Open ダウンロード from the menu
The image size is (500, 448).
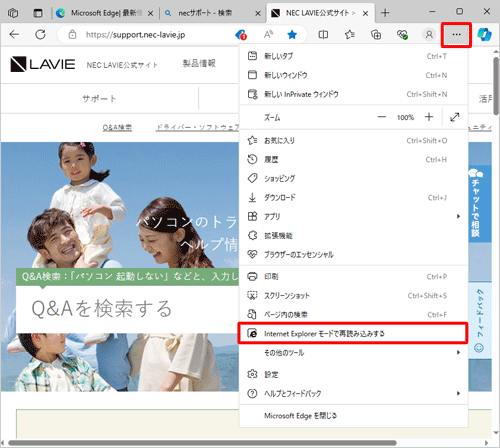tap(353, 198)
